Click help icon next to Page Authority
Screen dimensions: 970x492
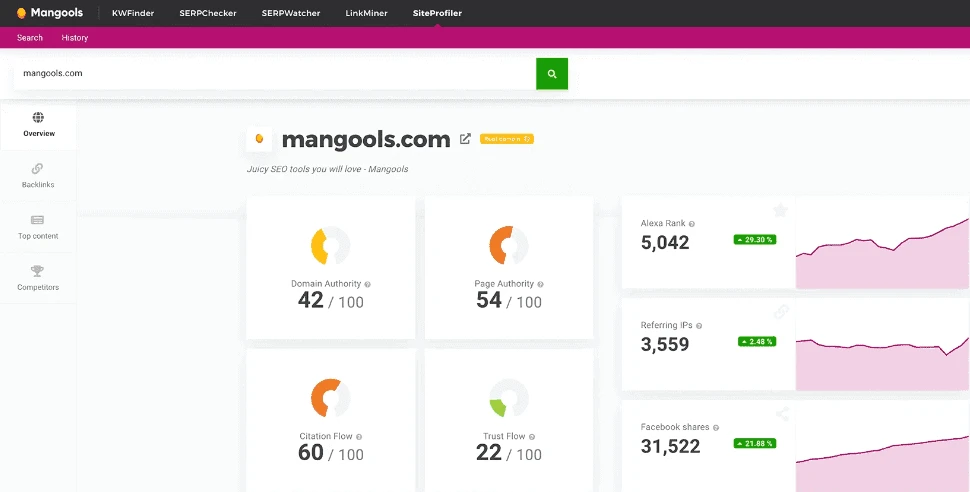[x=540, y=284]
